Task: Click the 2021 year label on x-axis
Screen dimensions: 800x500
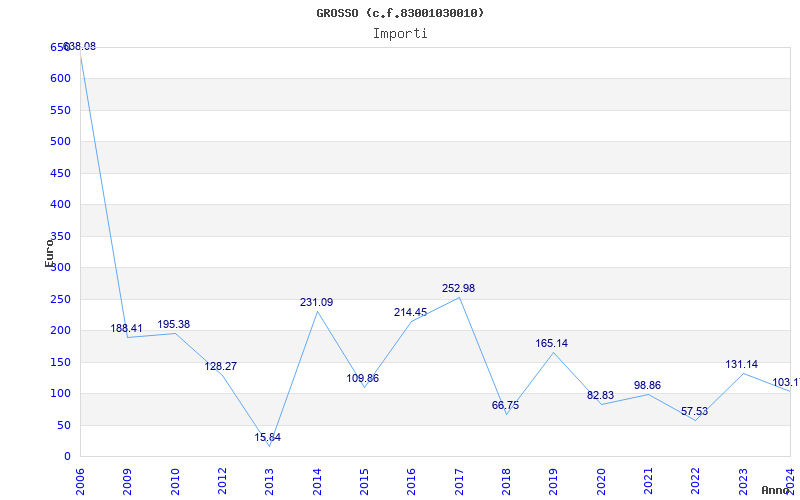Action: tap(648, 482)
